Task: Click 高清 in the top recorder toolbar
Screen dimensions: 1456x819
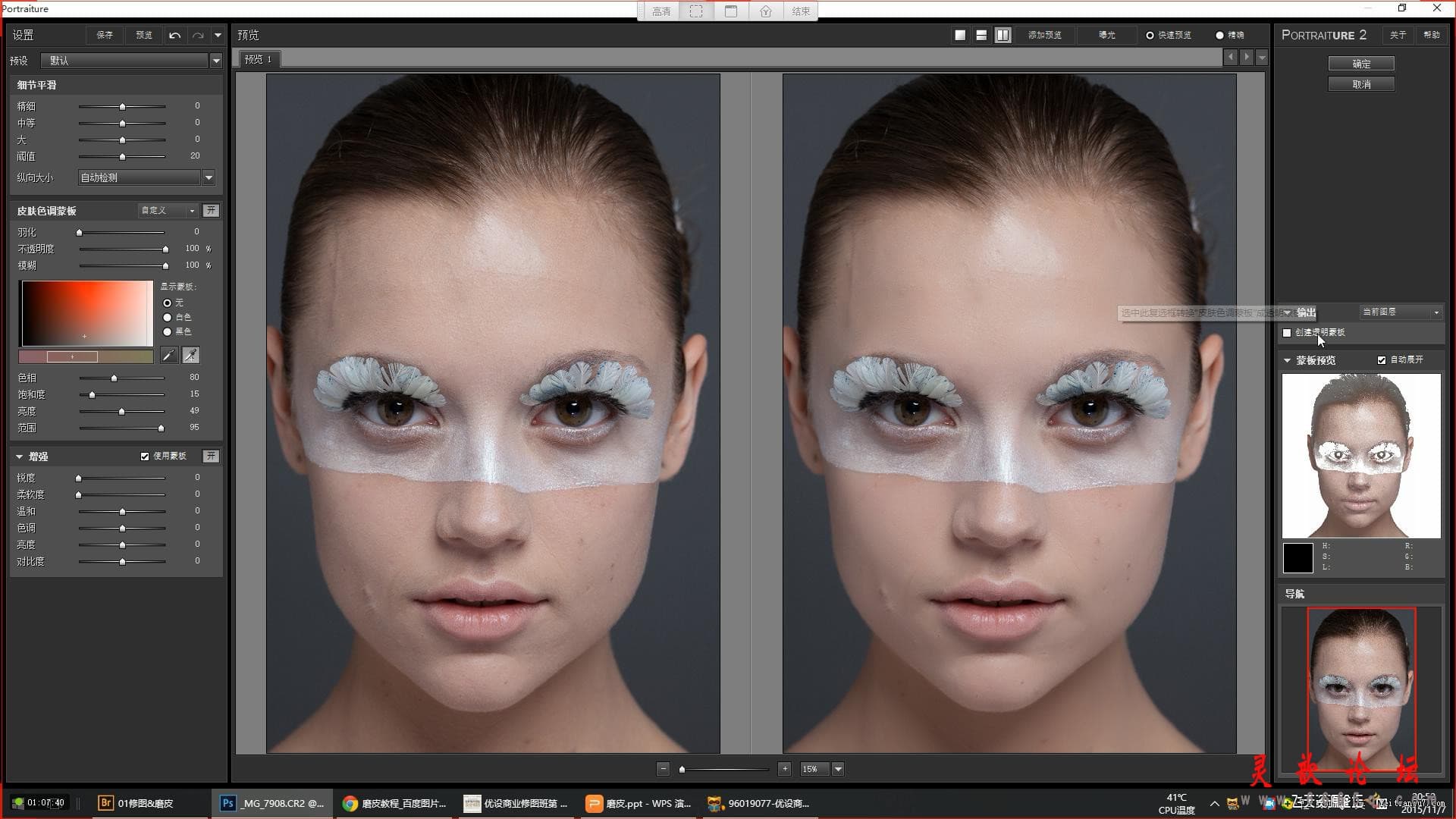Action: coord(661,11)
